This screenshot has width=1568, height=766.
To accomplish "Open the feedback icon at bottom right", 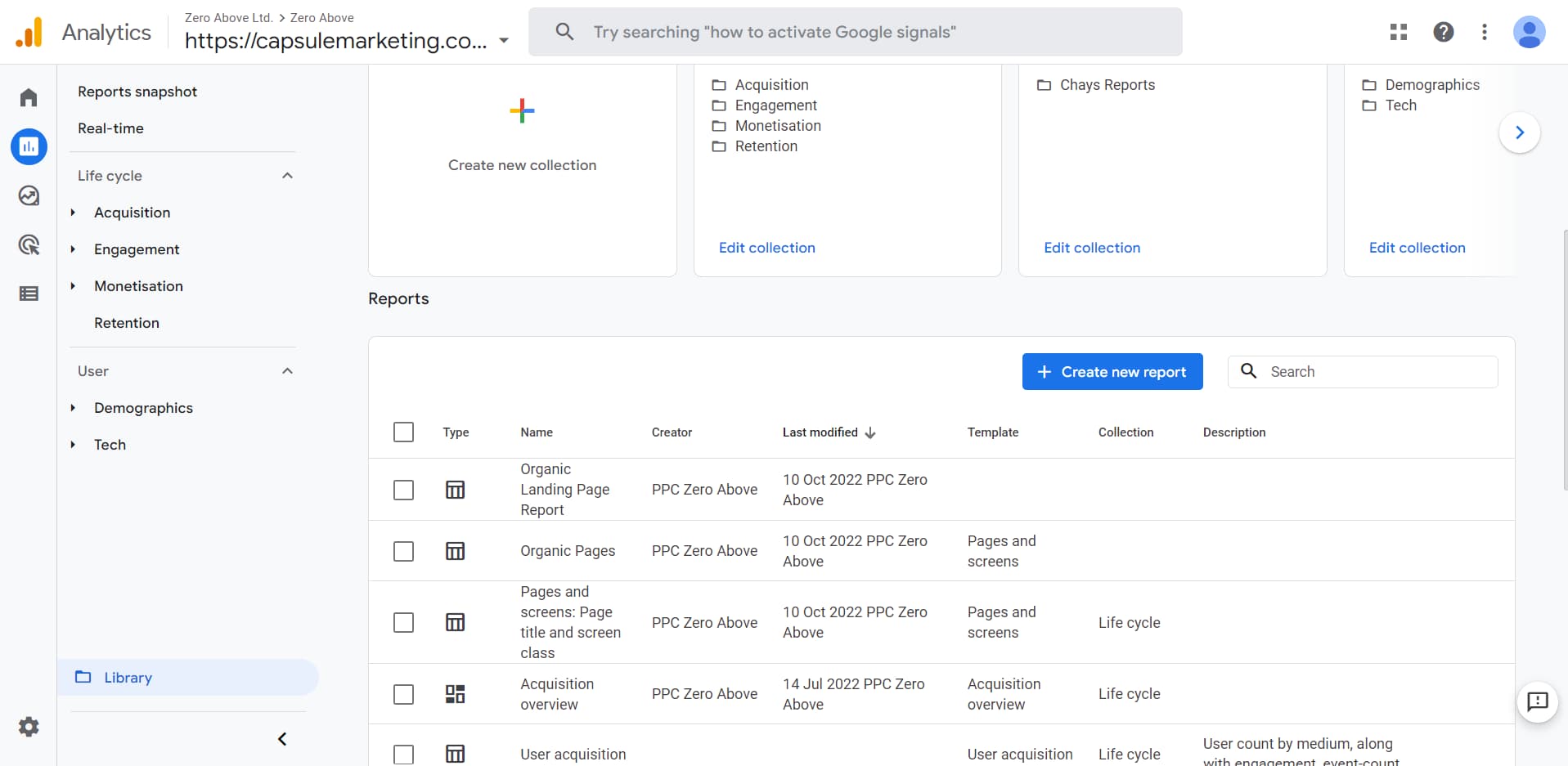I will (1538, 701).
